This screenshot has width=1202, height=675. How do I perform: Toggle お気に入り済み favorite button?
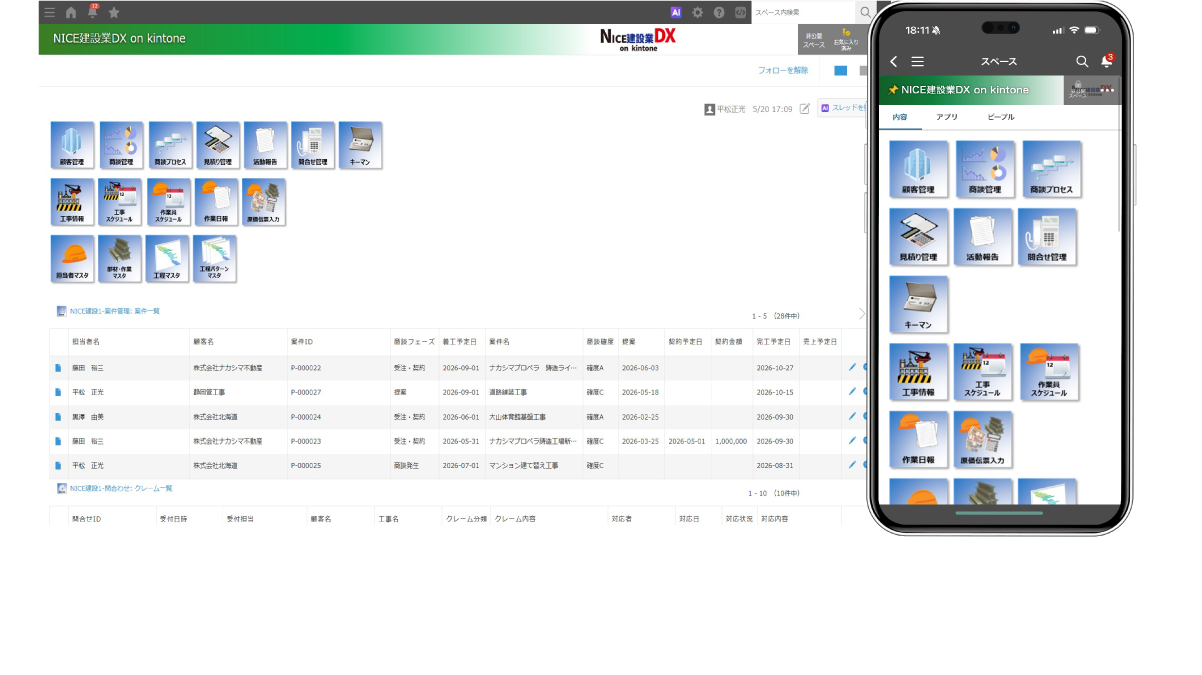click(x=846, y=40)
